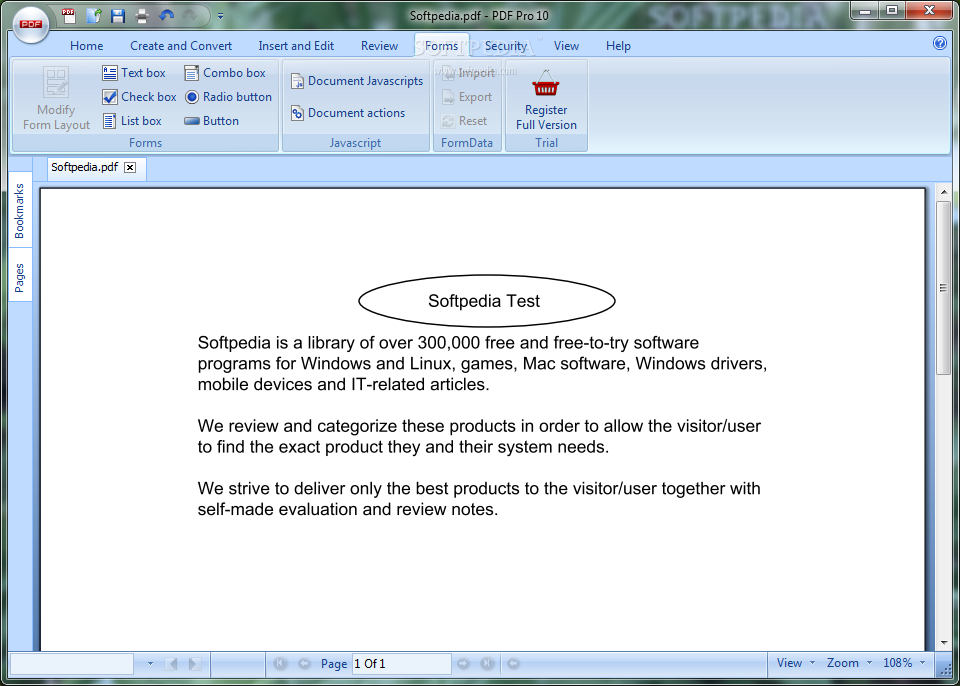Switch to the Help ribbon tab

click(618, 46)
